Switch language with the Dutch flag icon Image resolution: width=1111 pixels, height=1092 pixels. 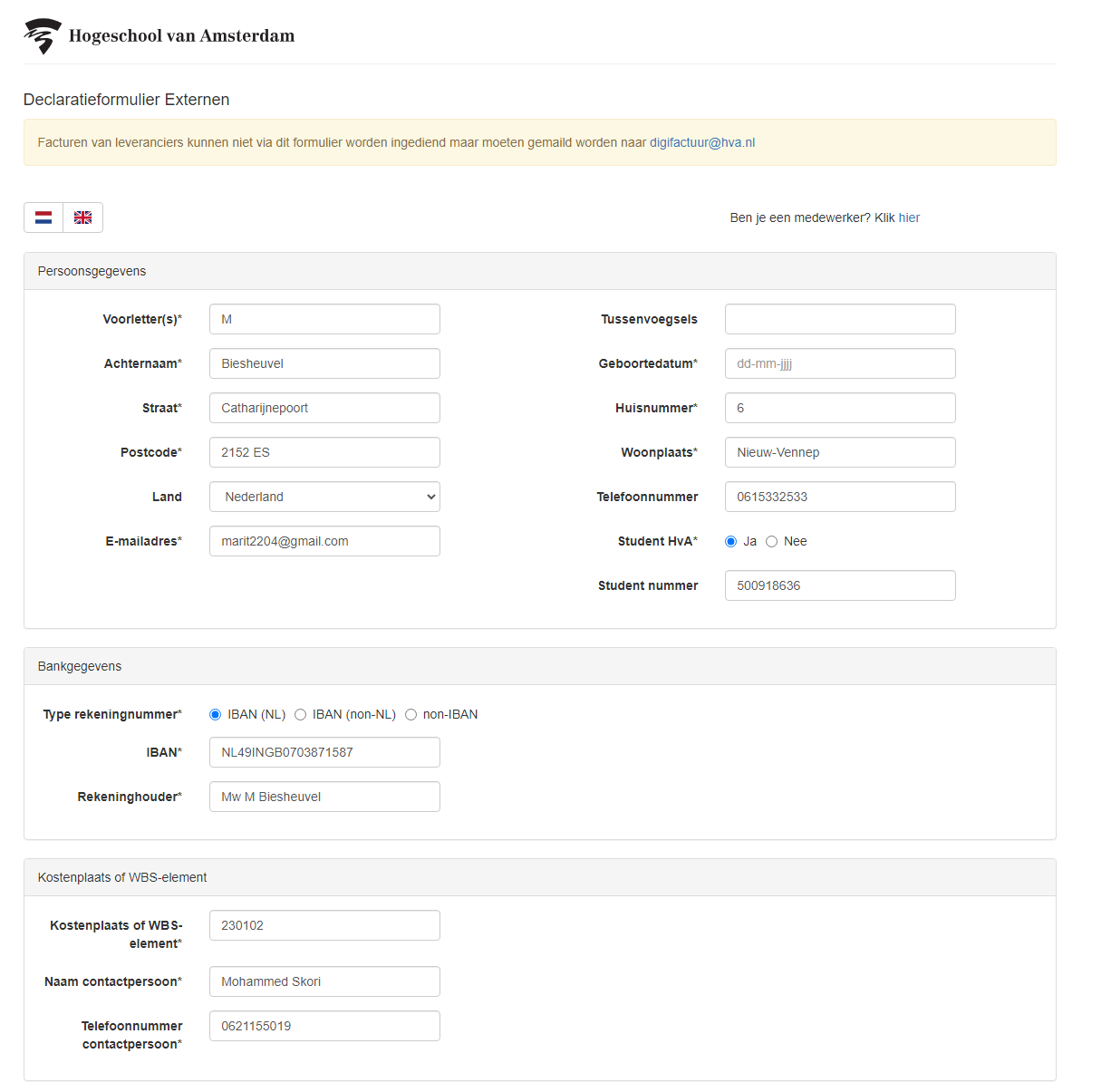[x=43, y=217]
